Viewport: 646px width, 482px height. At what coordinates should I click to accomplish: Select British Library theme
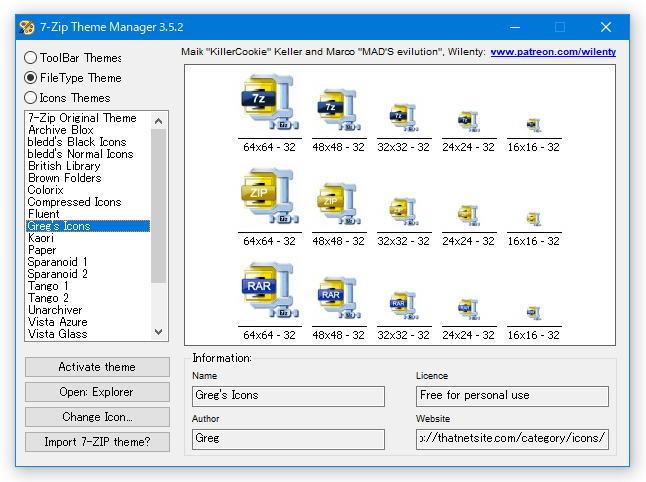[88, 166]
